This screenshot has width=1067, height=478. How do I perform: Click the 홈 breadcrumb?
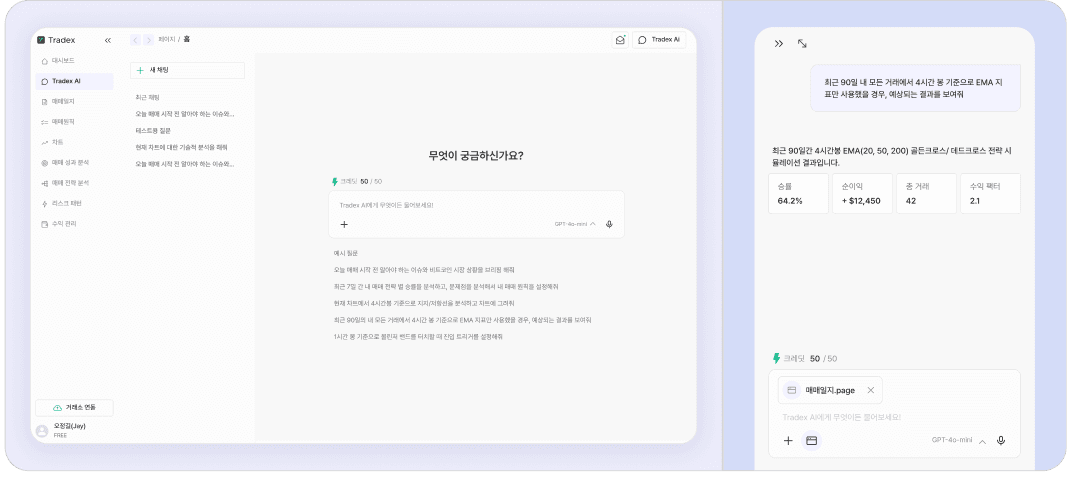(187, 39)
